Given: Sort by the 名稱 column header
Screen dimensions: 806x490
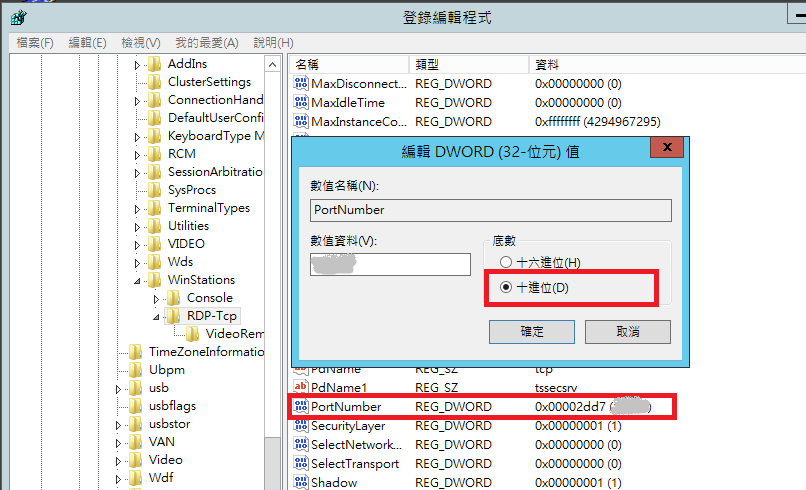Looking at the screenshot, I should point(350,64).
